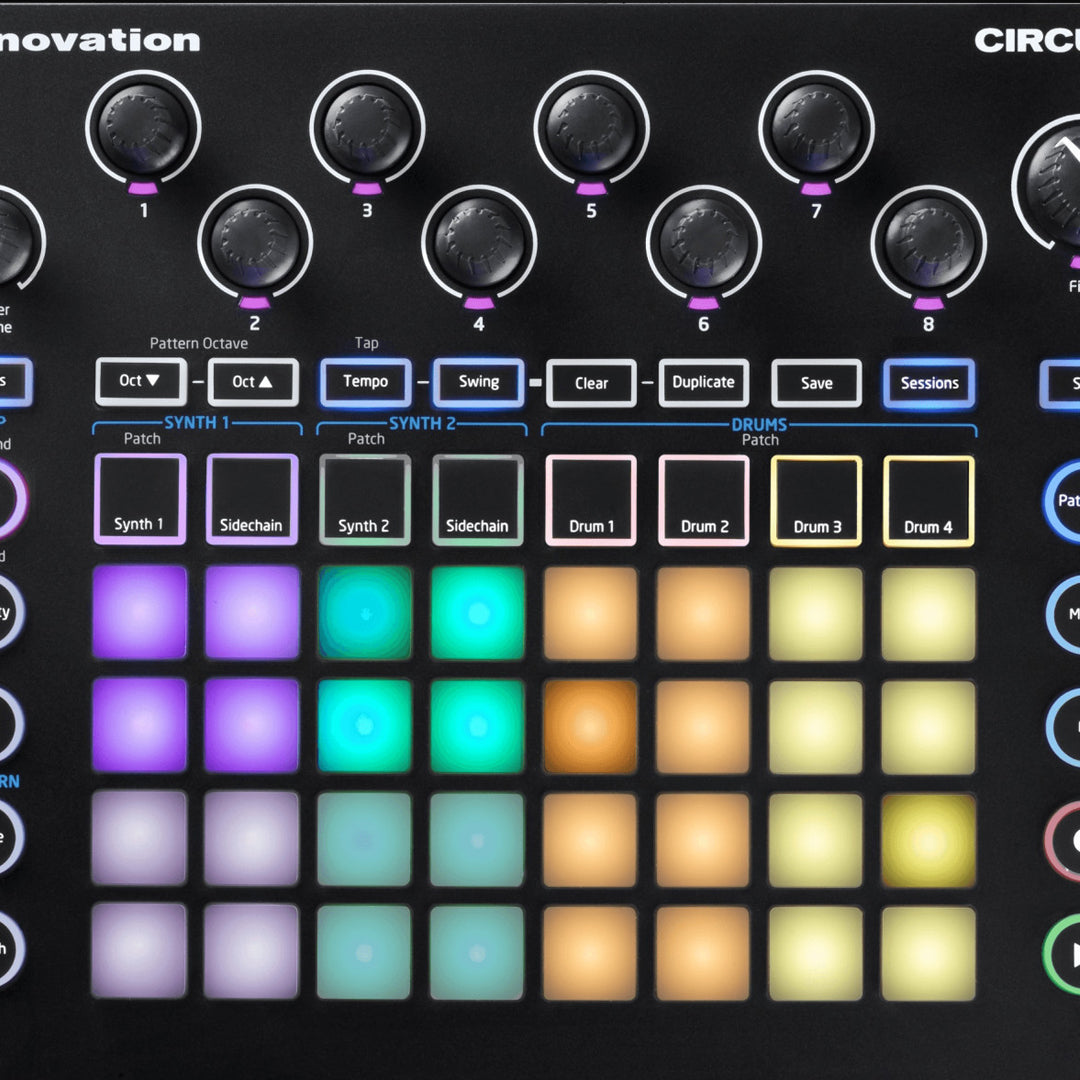This screenshot has width=1080, height=1080.
Task: Open the Sessions view
Action: pyautogui.click(x=929, y=384)
